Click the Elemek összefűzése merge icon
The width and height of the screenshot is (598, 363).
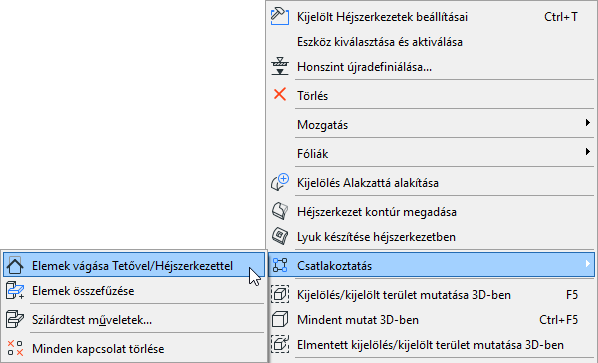pyautogui.click(x=15, y=291)
